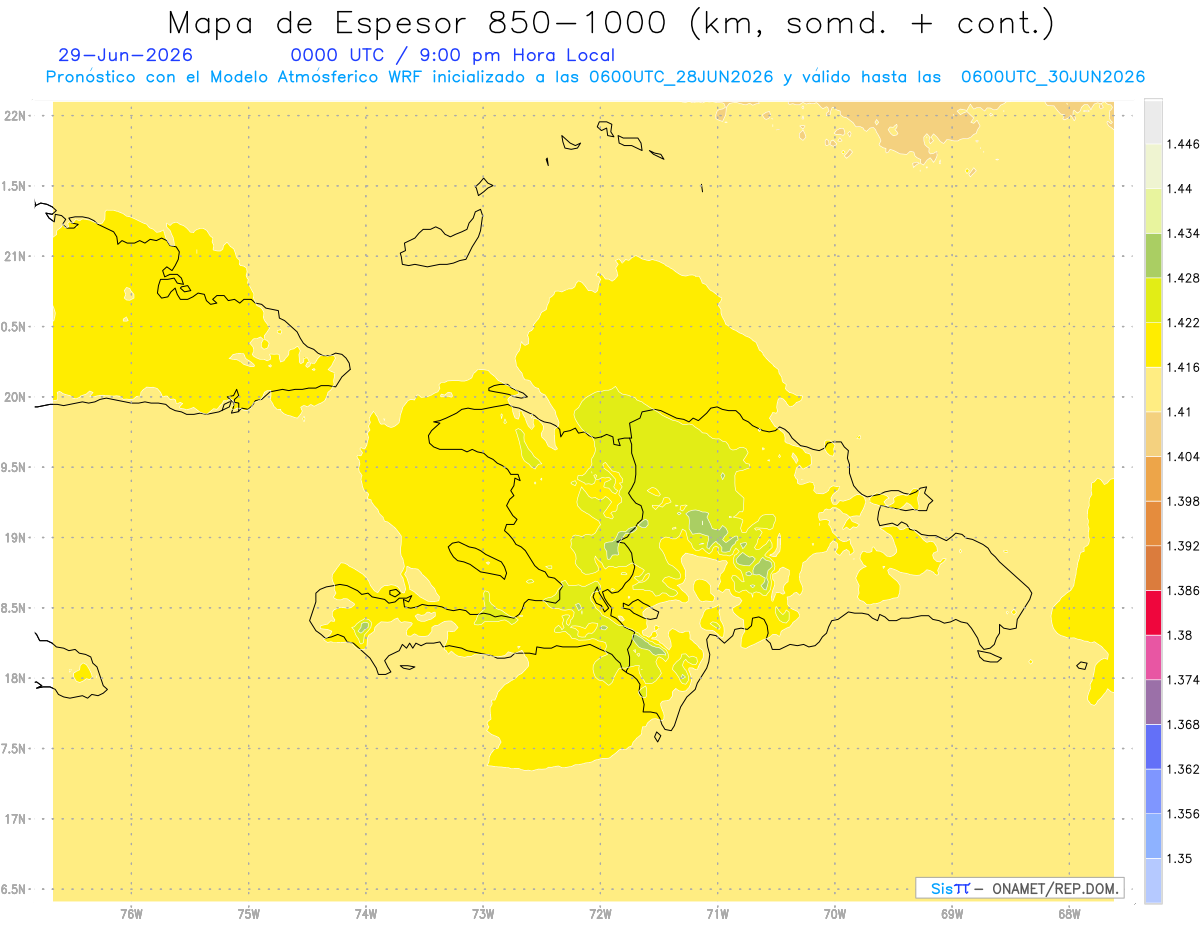Click the 22N latitude axis label
This screenshot has width=1200, height=927.
(14, 116)
